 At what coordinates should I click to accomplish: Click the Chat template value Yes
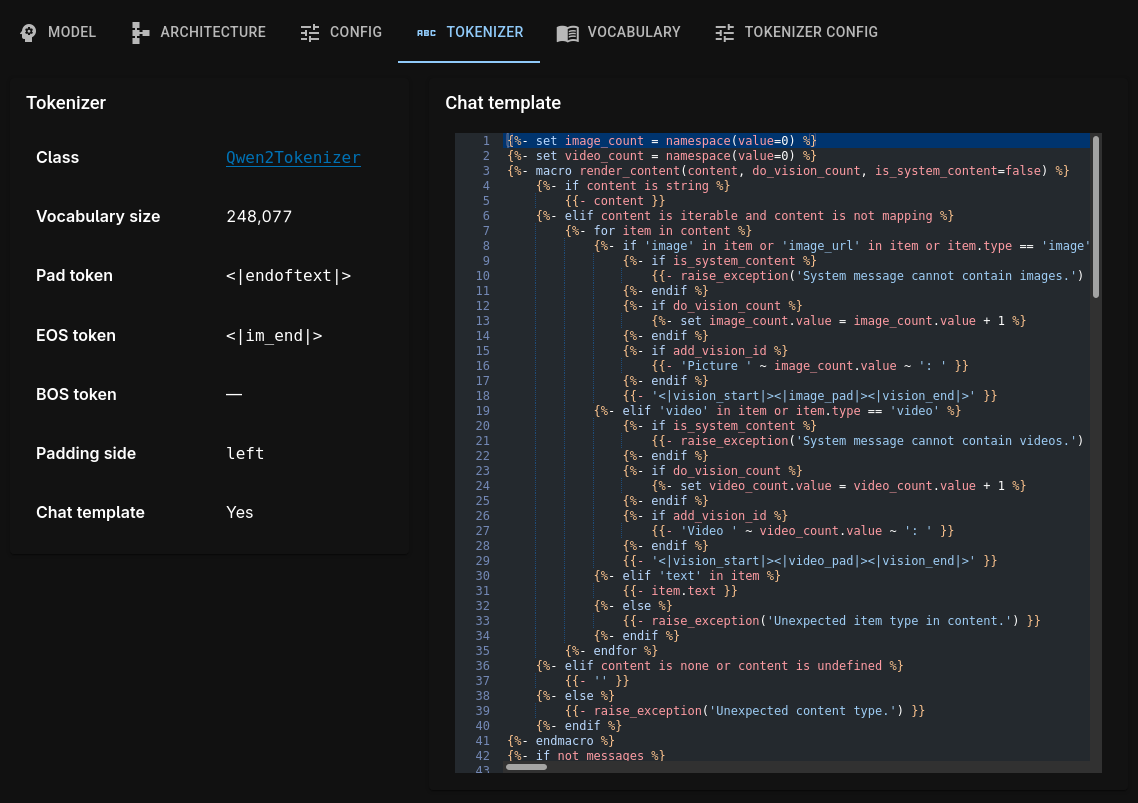(240, 513)
